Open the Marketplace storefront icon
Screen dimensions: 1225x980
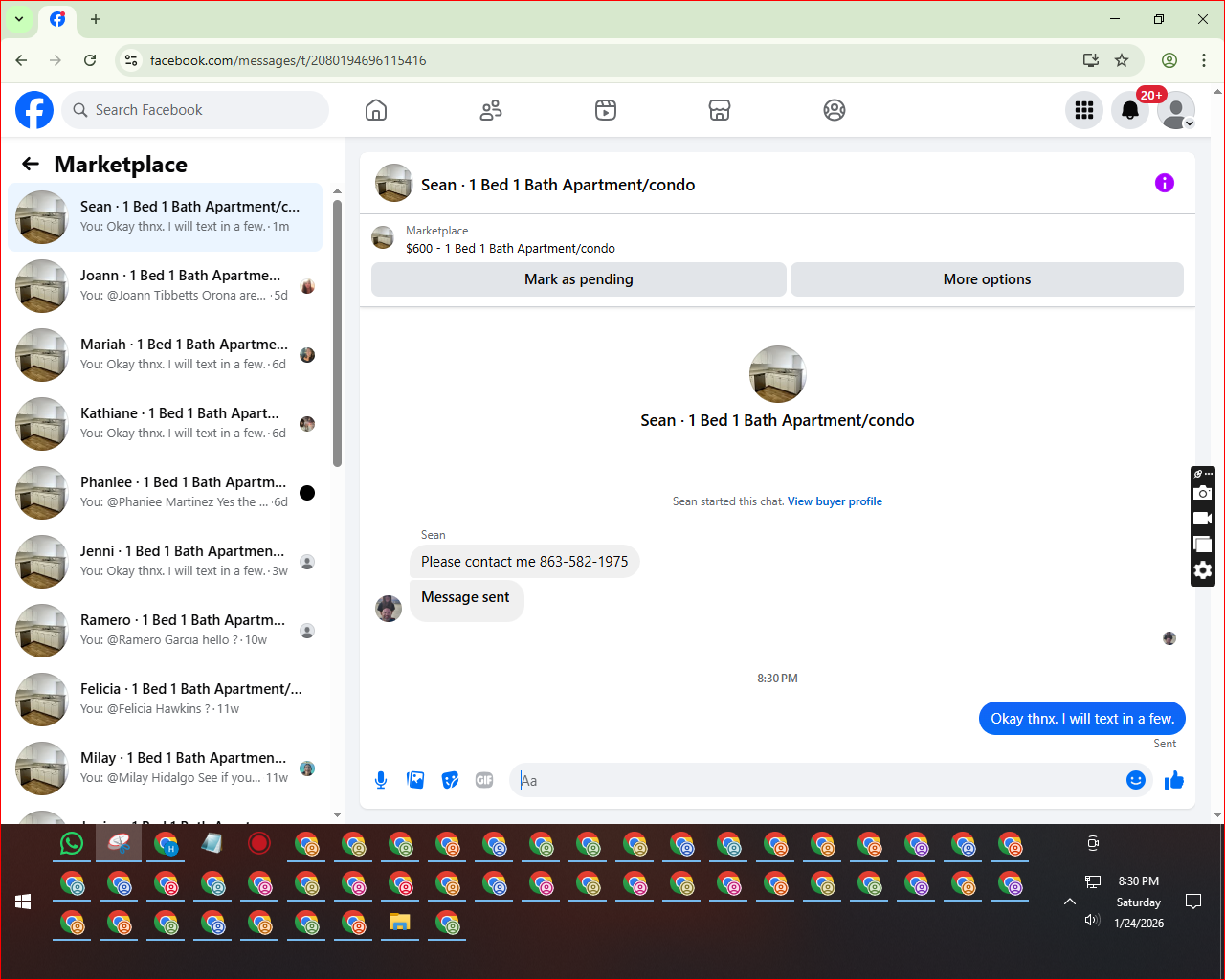coord(720,110)
